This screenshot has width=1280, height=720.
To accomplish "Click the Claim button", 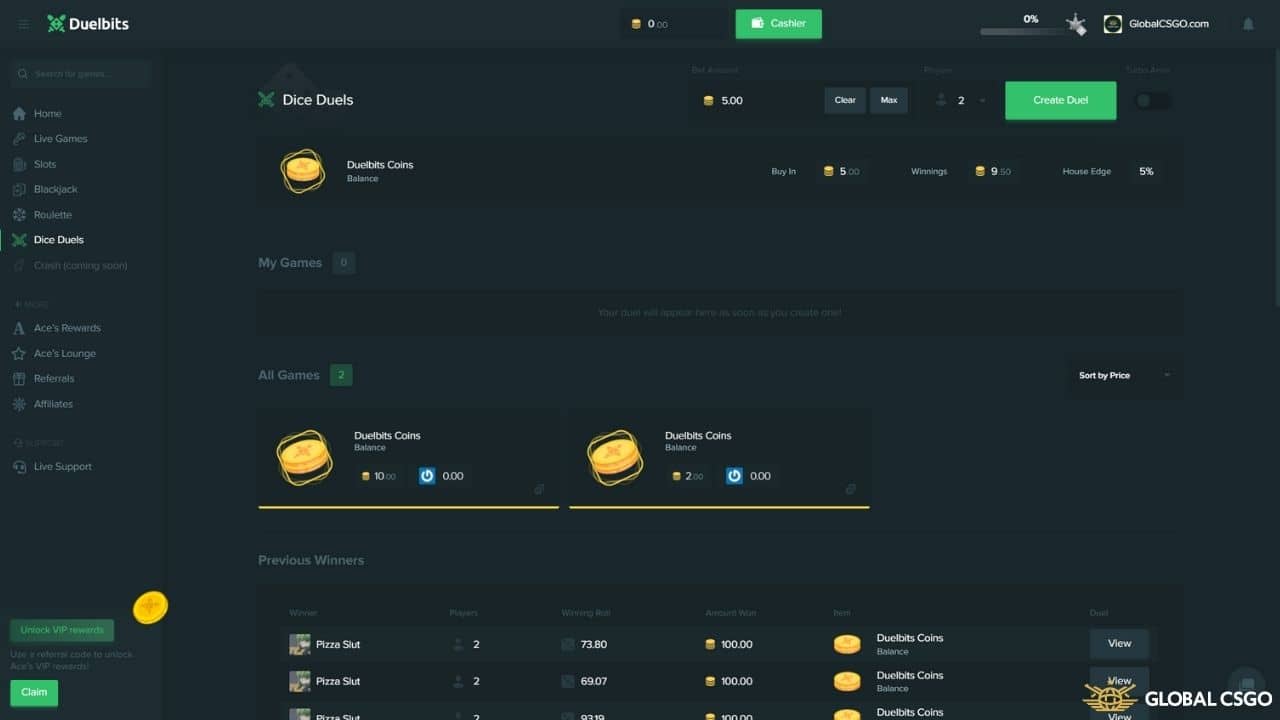I will [34, 692].
